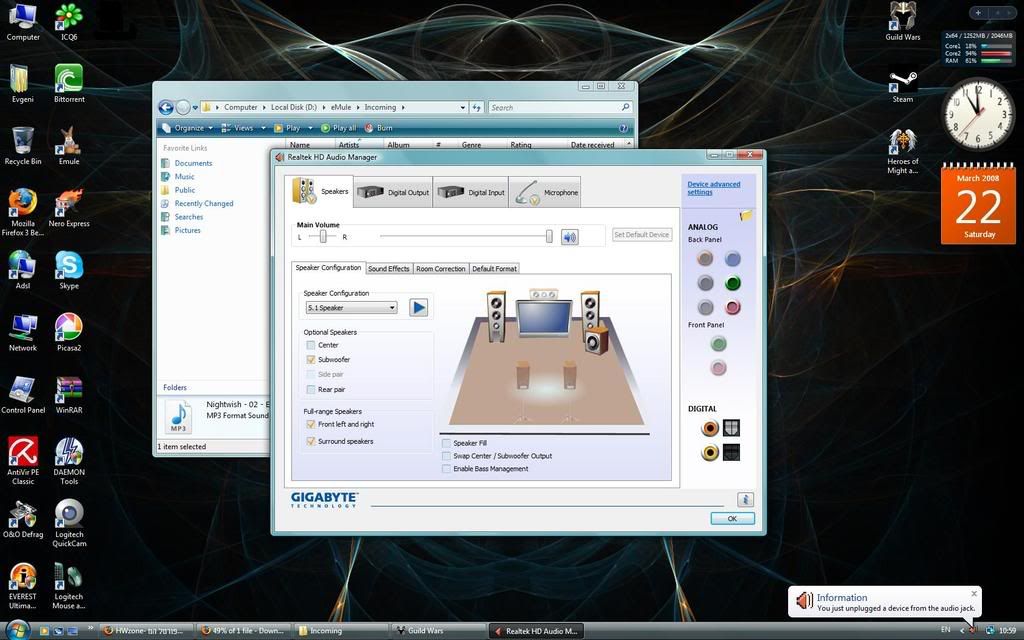Image resolution: width=1024 pixels, height=640 pixels.
Task: Close the audio jack Information balloon
Action: [x=974, y=594]
